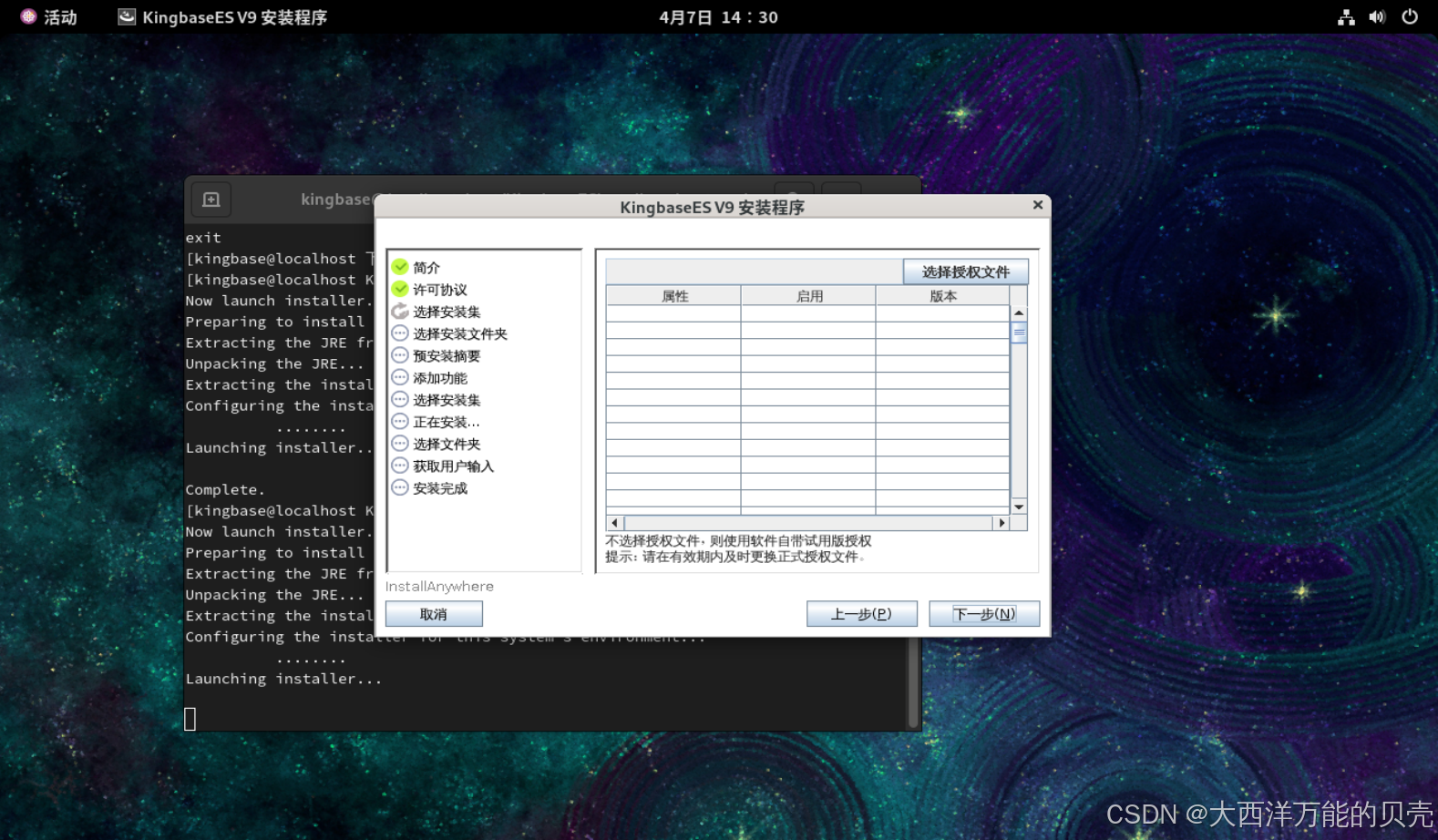Click the pending icon beside 安装完成
Image resolution: width=1438 pixels, height=840 pixels.
(x=400, y=487)
